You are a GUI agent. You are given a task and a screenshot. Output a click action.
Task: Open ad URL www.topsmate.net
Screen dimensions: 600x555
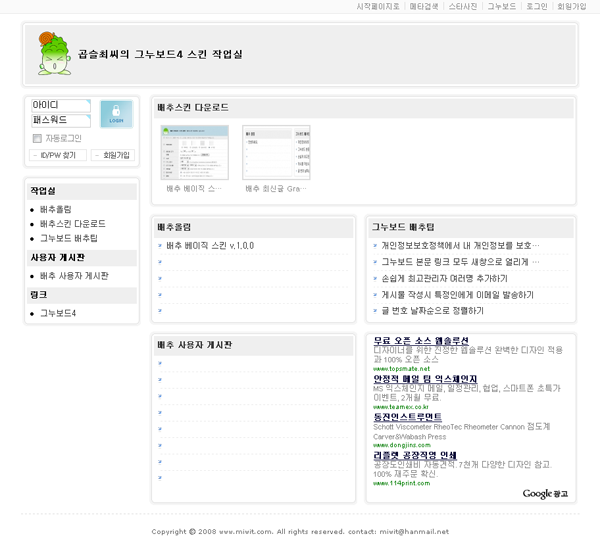click(x=401, y=369)
